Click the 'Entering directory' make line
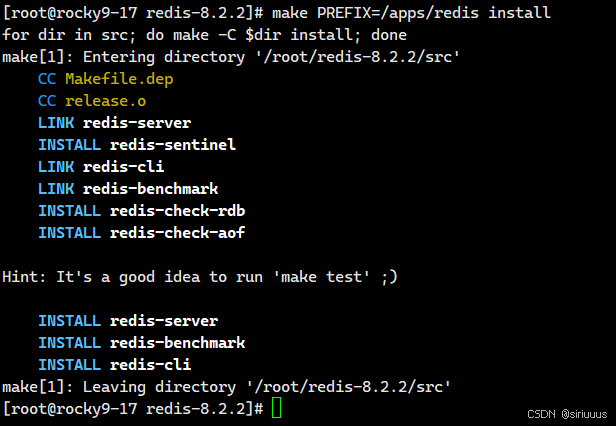This screenshot has width=616, height=426. click(231, 57)
